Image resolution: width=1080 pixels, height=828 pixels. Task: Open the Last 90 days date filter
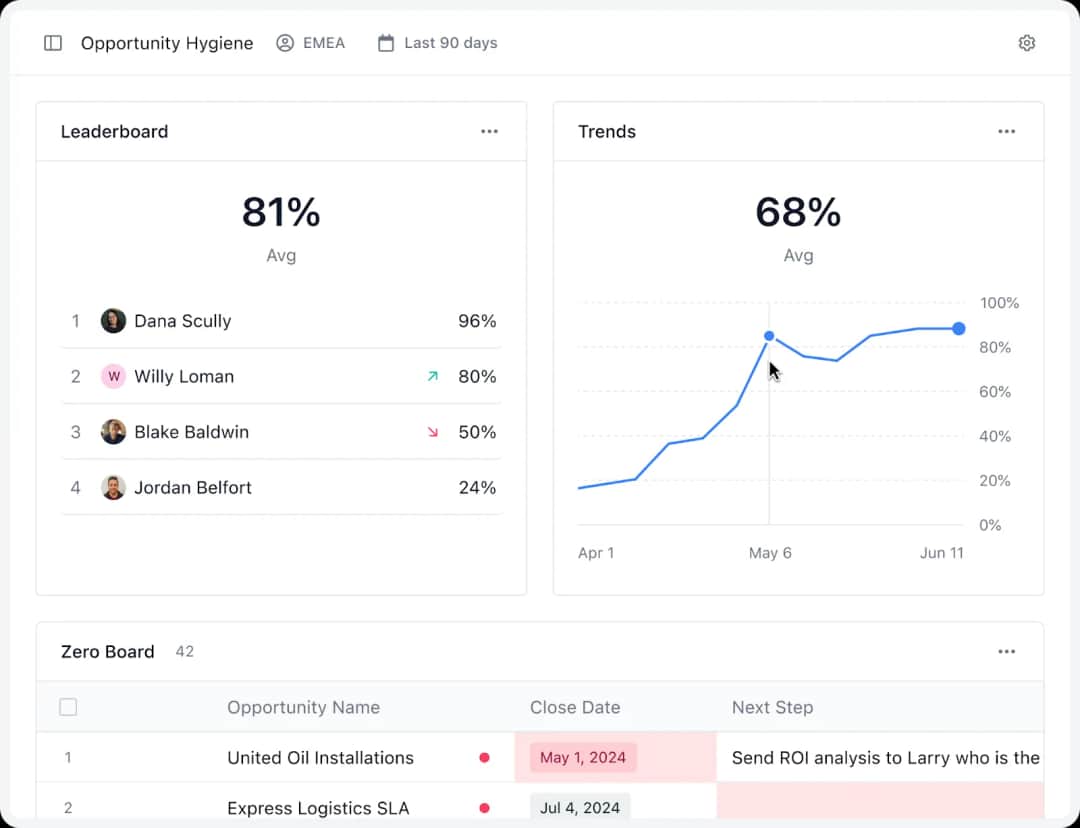click(x=437, y=43)
